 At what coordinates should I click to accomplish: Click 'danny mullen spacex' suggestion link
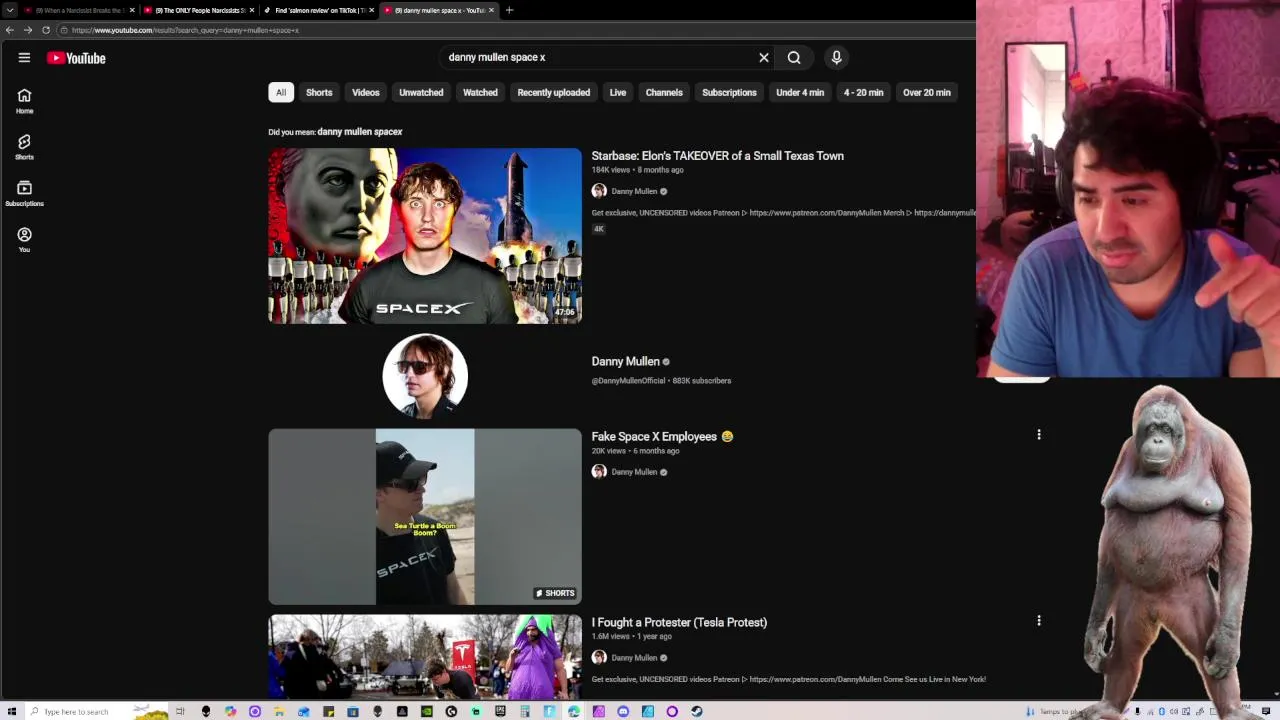(360, 132)
